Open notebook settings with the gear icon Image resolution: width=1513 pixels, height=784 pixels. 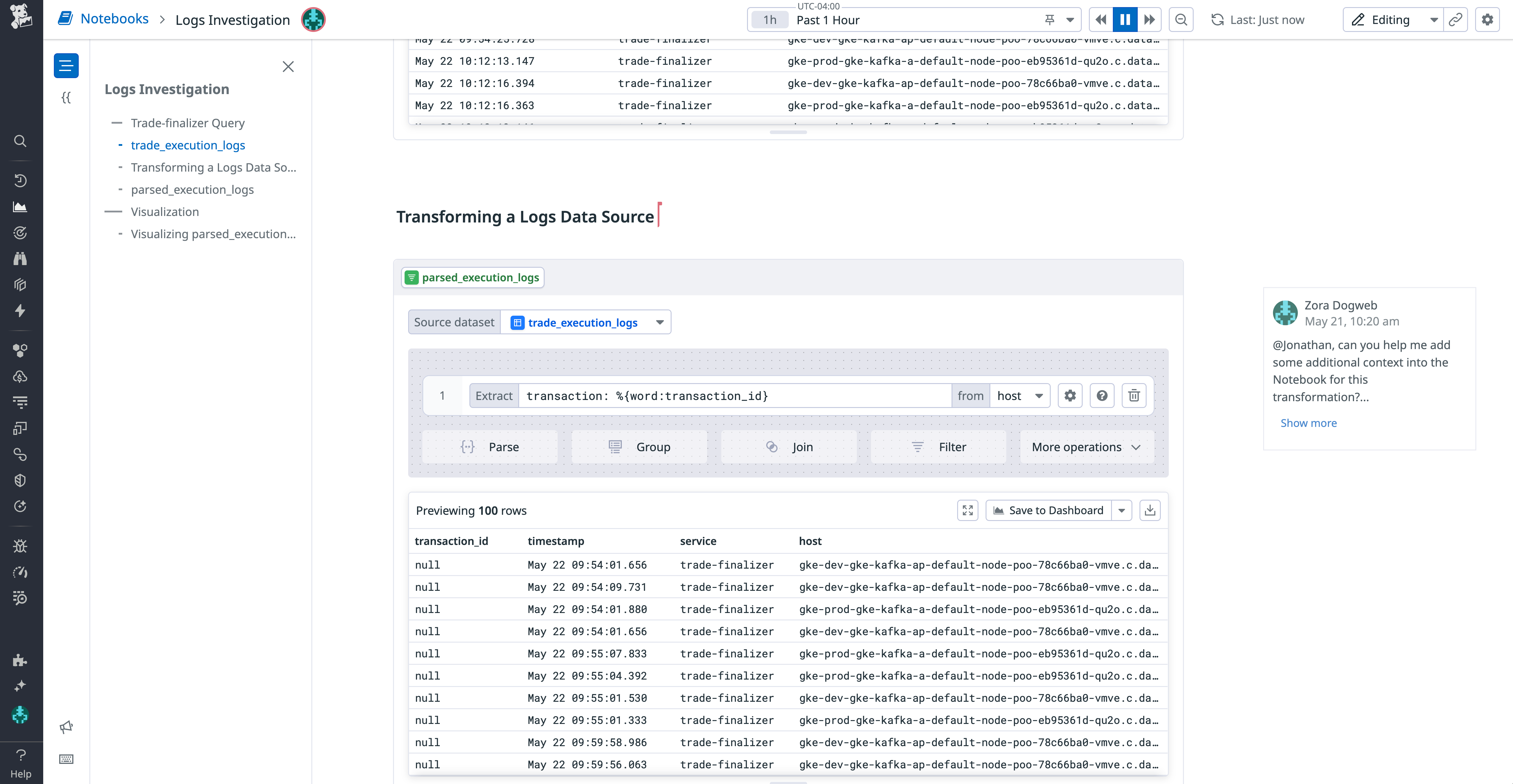tap(1488, 20)
